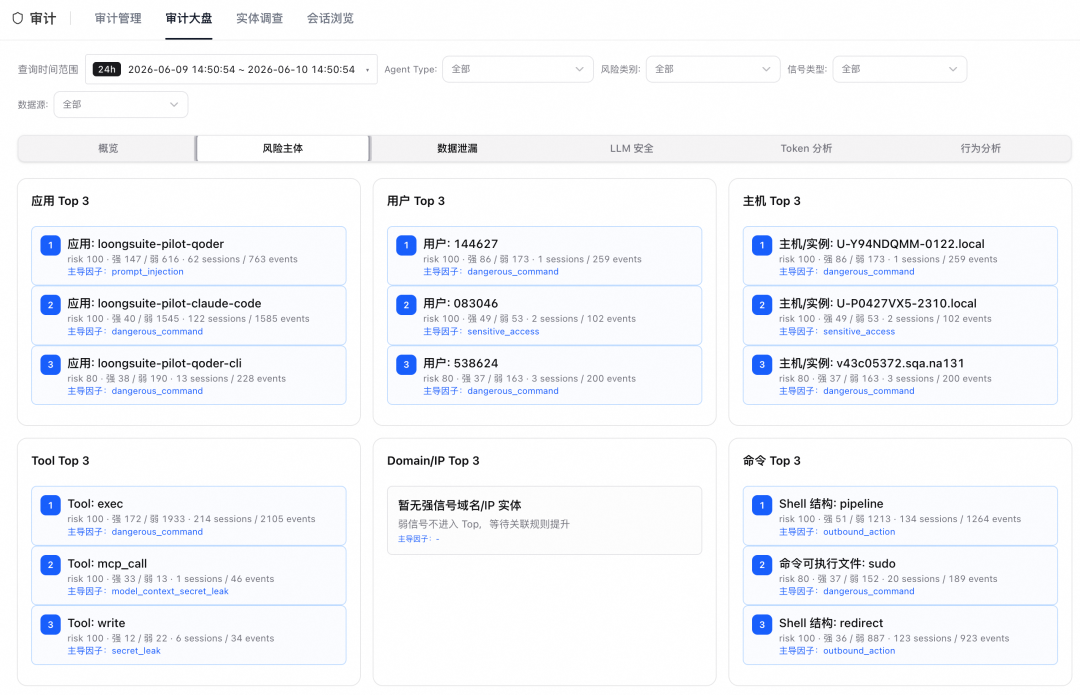Click outbound_action link under Shell pipeline
Image resolution: width=1080 pixels, height=695 pixels.
click(x=859, y=532)
